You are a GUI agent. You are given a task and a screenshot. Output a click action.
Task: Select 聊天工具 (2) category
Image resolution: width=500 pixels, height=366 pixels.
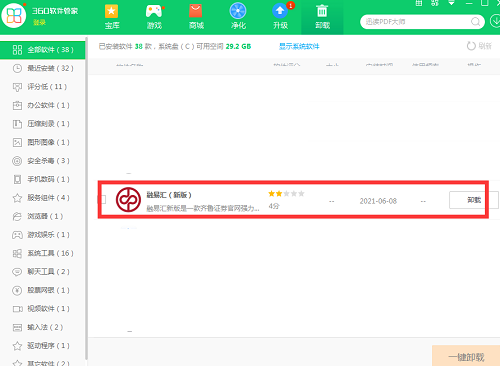[x=43, y=272]
